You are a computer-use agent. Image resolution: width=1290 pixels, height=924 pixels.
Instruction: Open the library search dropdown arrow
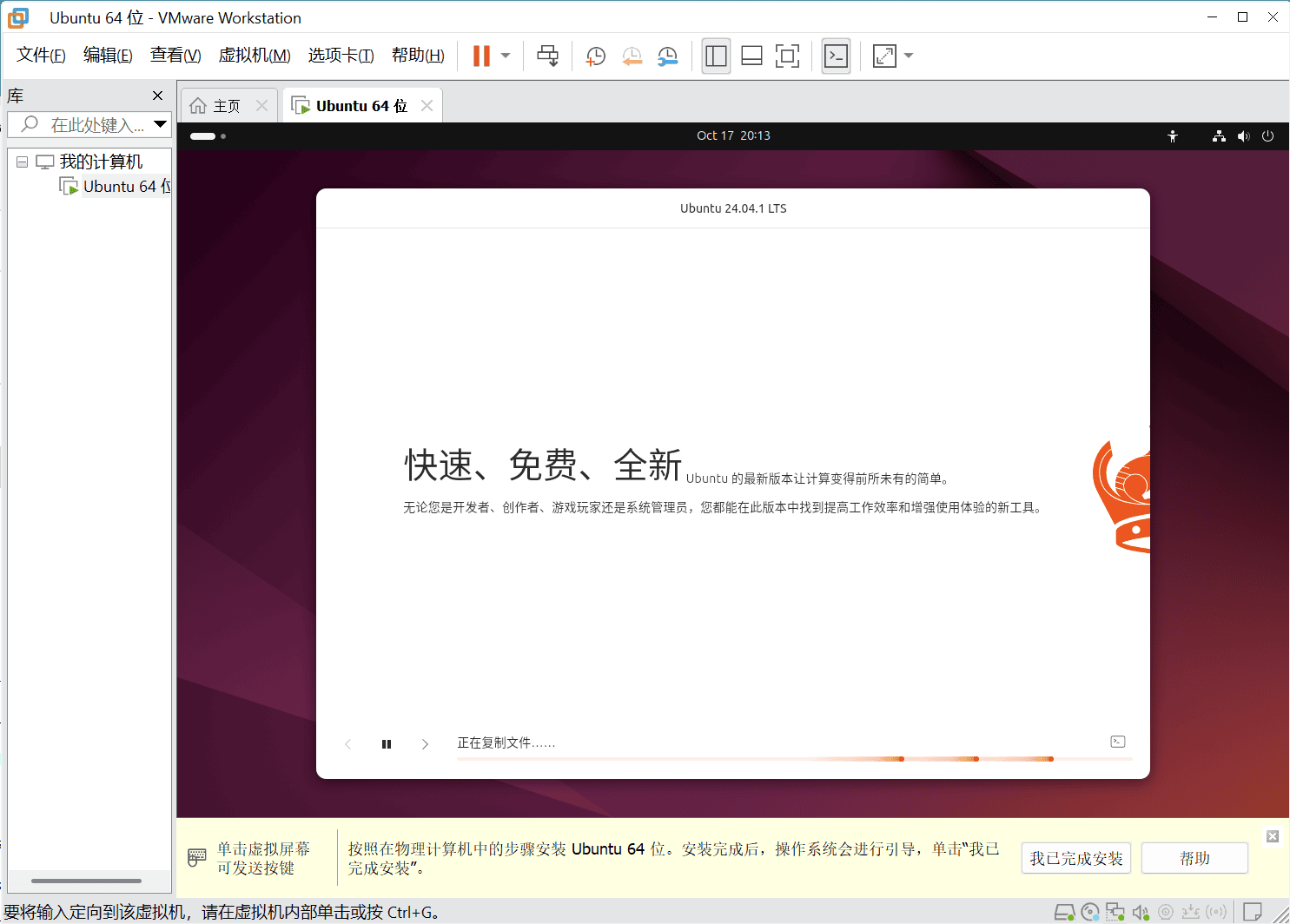pyautogui.click(x=161, y=124)
